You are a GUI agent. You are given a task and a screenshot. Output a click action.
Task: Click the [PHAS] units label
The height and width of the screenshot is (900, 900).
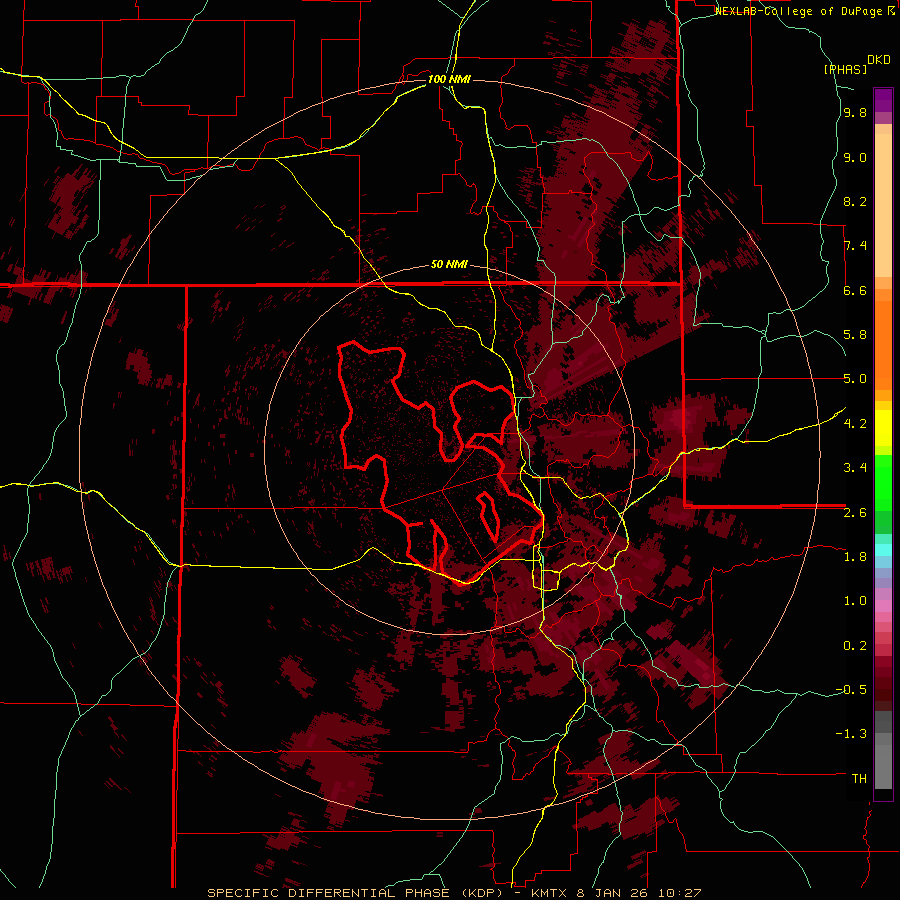click(x=845, y=69)
